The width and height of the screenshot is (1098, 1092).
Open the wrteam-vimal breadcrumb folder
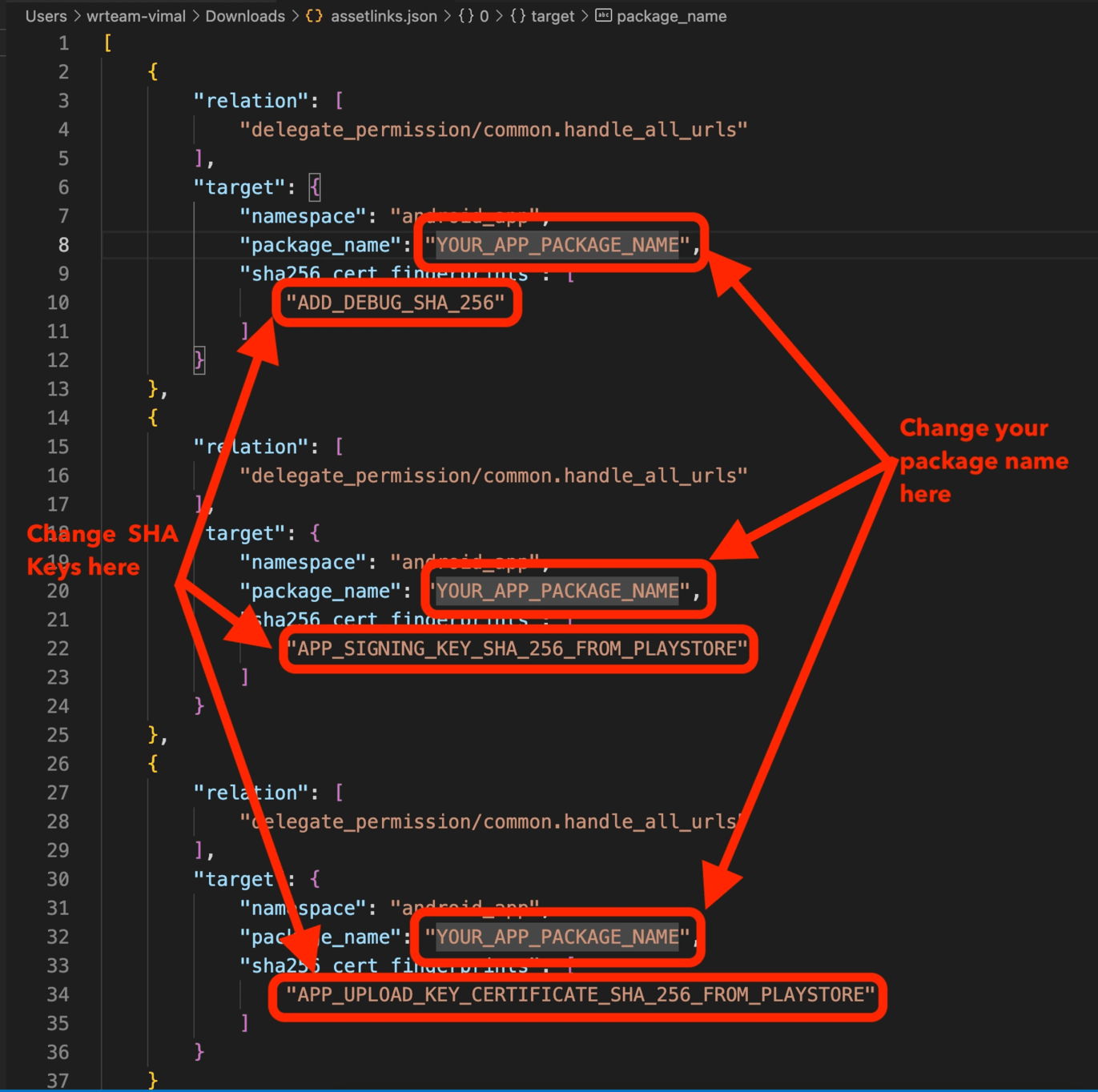coord(135,16)
